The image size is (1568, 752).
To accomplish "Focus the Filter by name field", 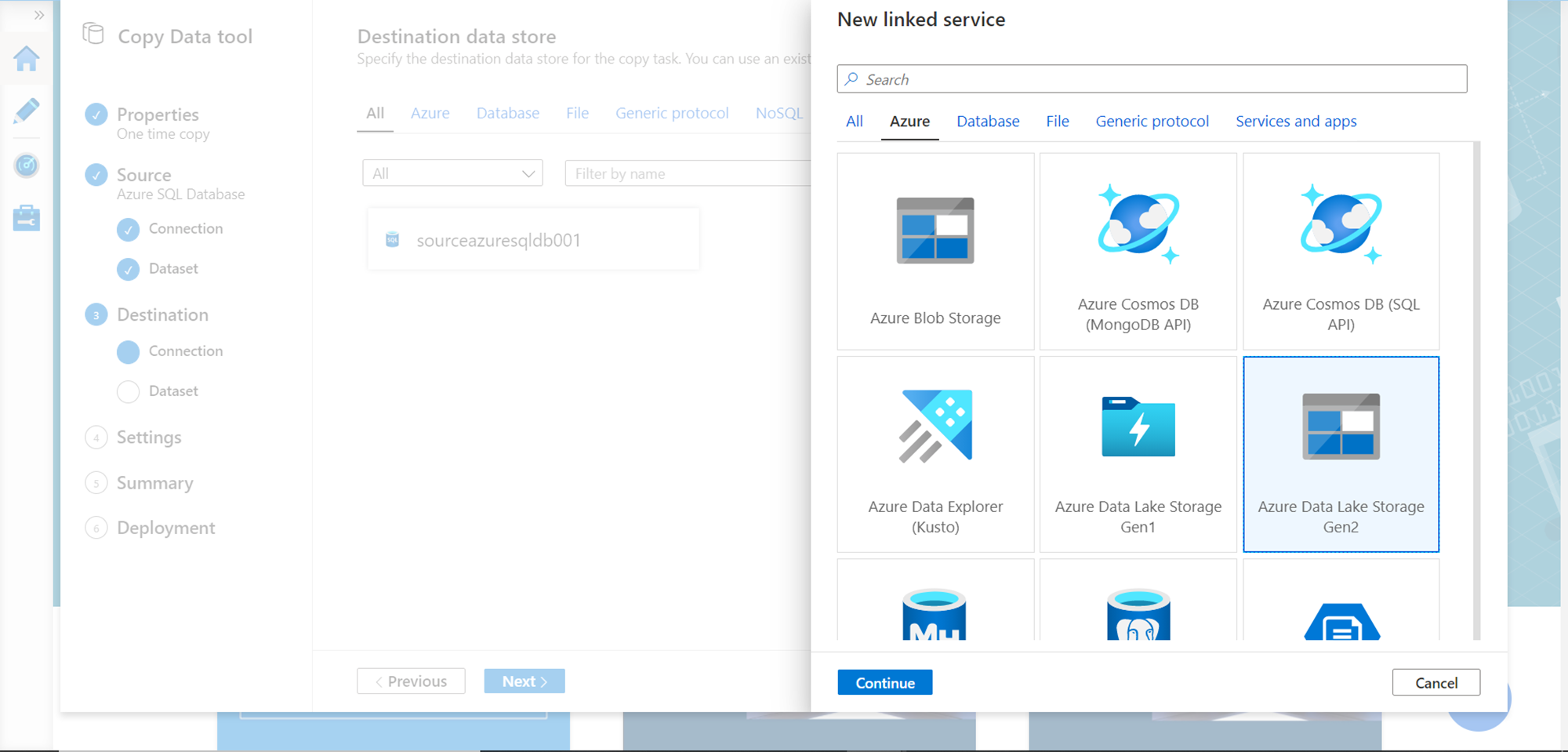I will point(688,173).
